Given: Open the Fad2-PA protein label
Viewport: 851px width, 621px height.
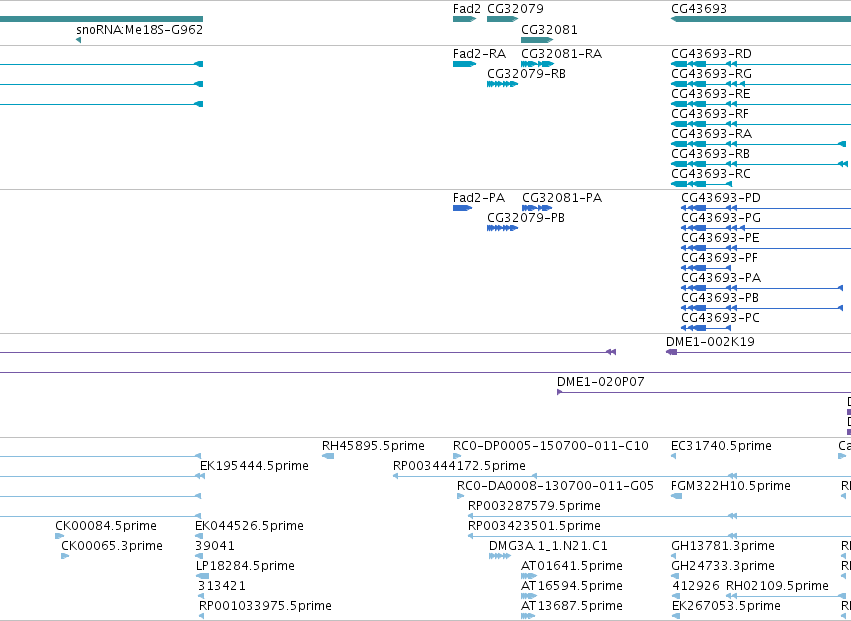Looking at the screenshot, I should tap(479, 198).
